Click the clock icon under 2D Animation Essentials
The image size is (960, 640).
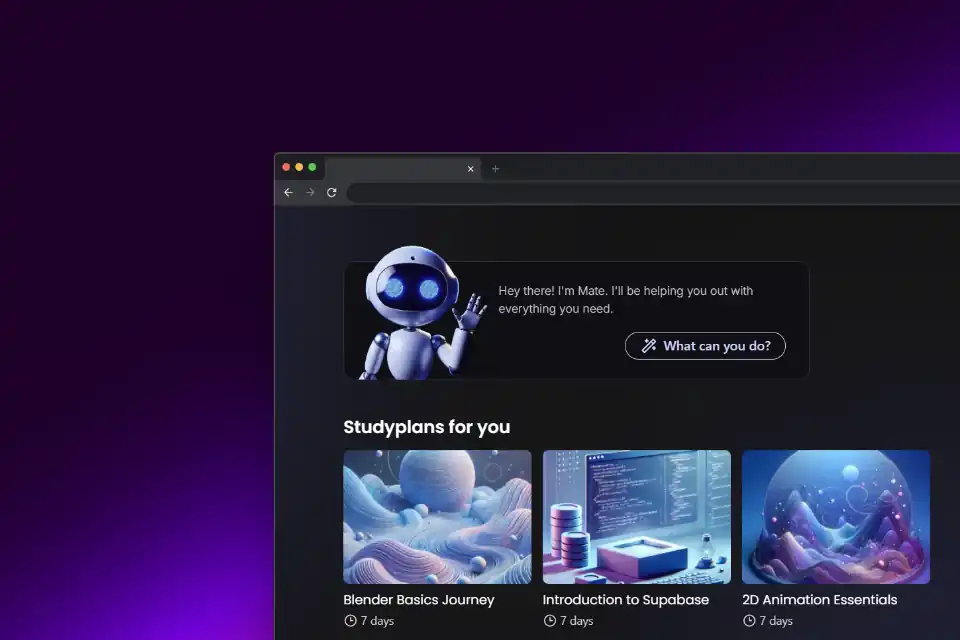pos(749,620)
